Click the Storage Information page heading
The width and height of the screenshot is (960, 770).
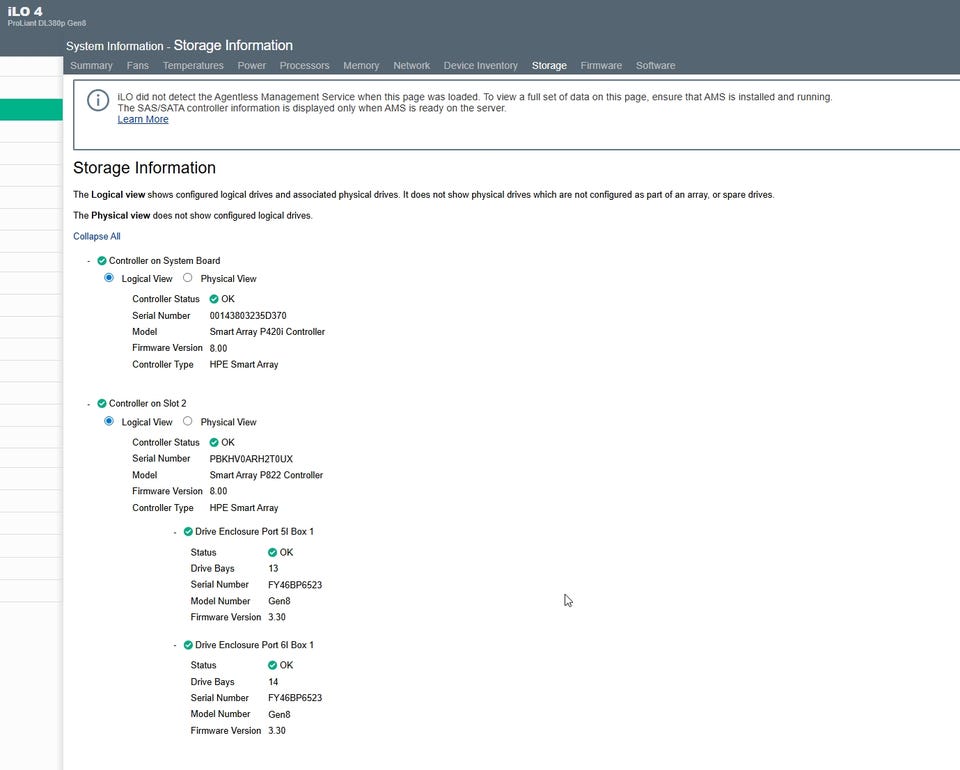coord(144,168)
